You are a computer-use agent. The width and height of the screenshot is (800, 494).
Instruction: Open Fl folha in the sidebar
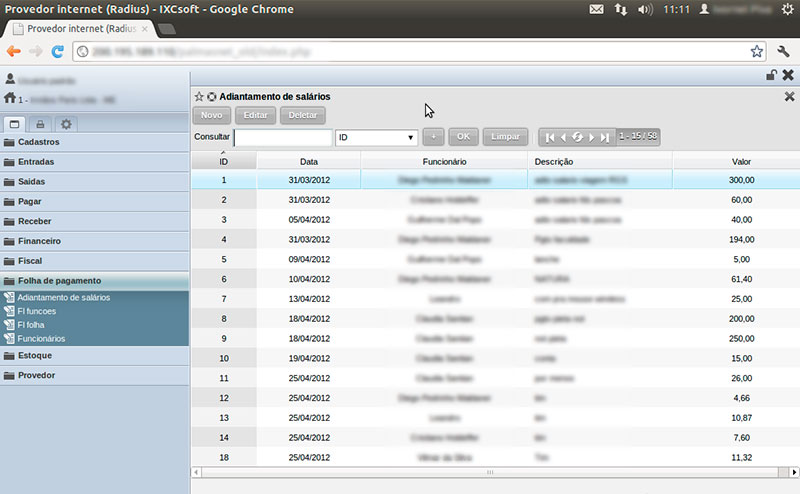pyautogui.click(x=31, y=325)
